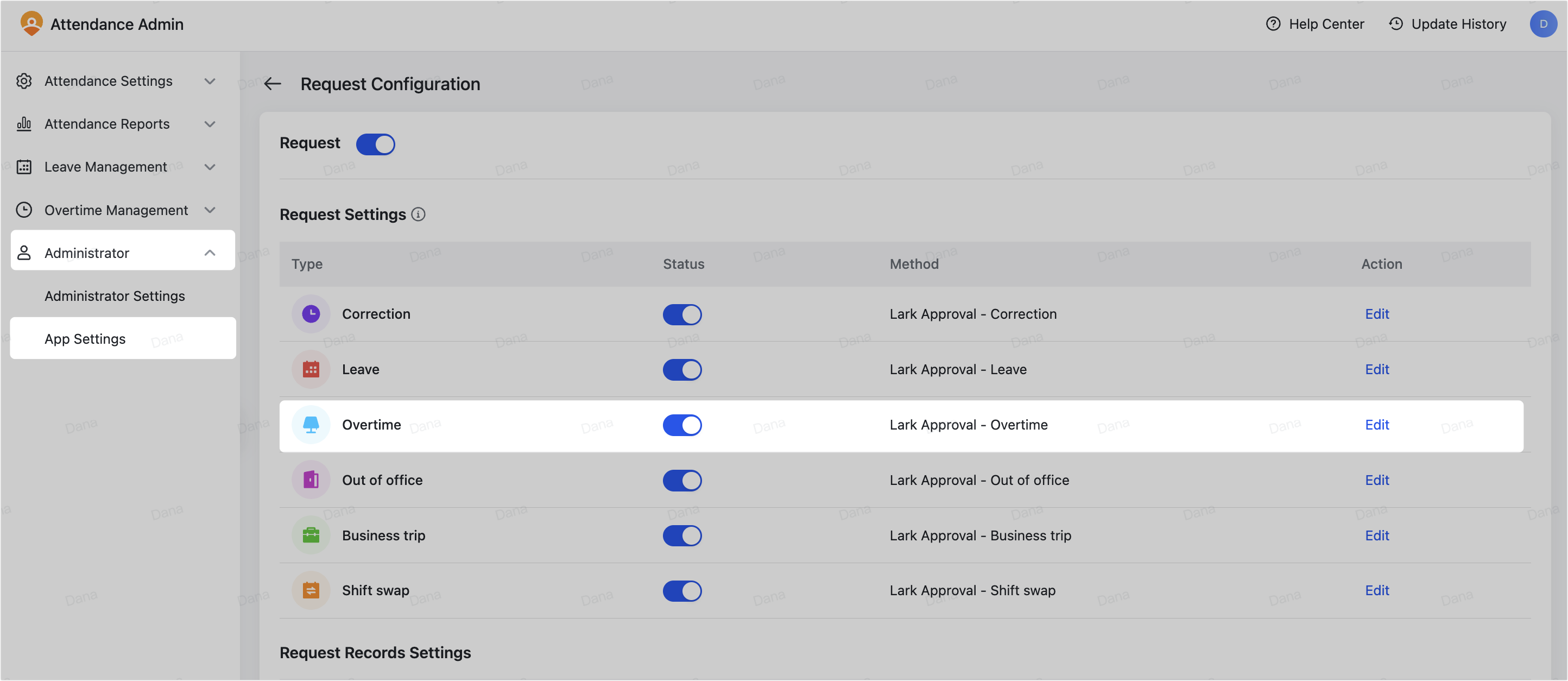This screenshot has height=681, width=1568.
Task: Expand Attendance Reports in the sidebar
Action: coord(210,123)
